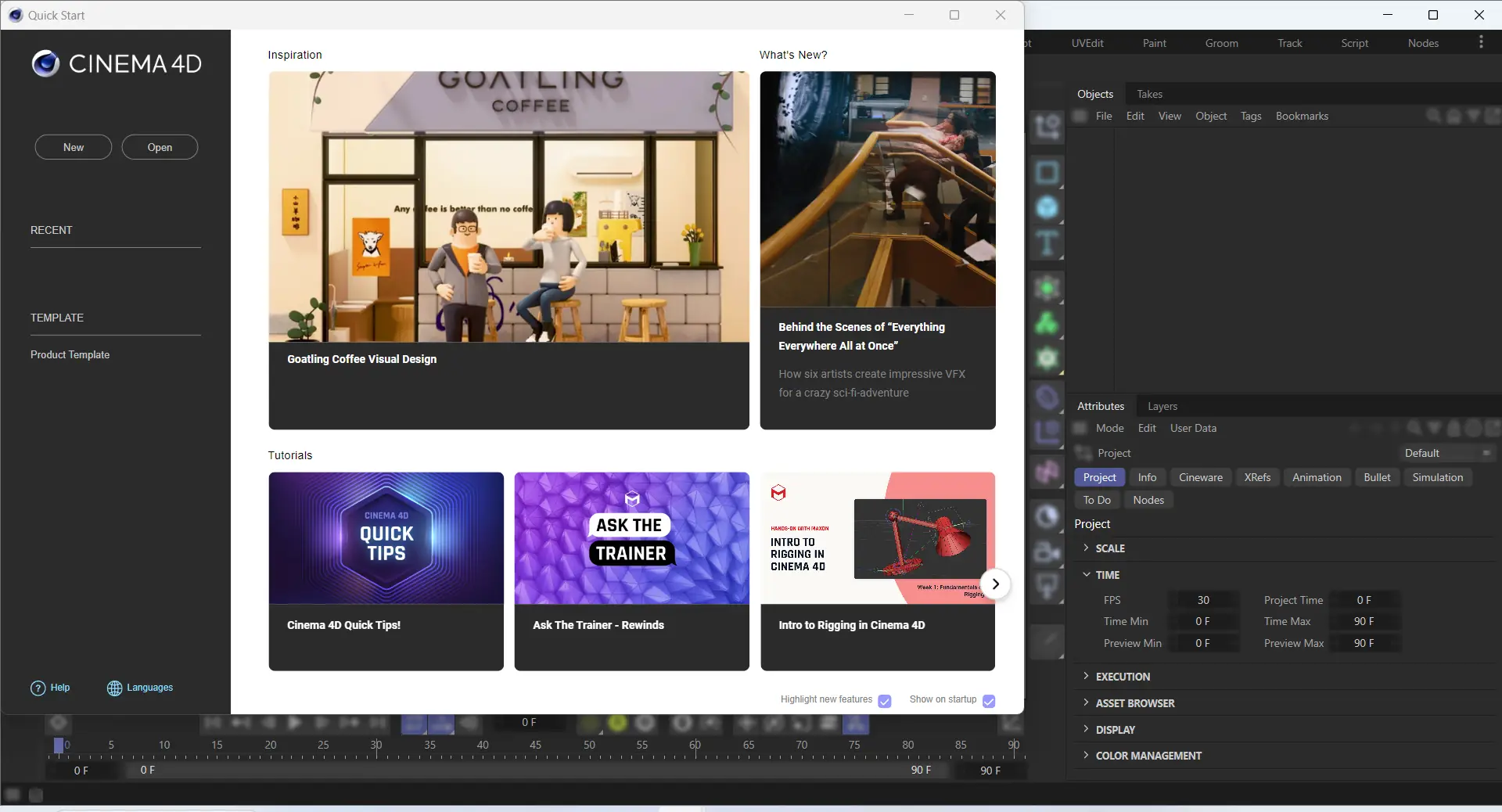Open the Ask The Trainer tutorial thumbnail
The width and height of the screenshot is (1502, 812).
[x=631, y=538]
